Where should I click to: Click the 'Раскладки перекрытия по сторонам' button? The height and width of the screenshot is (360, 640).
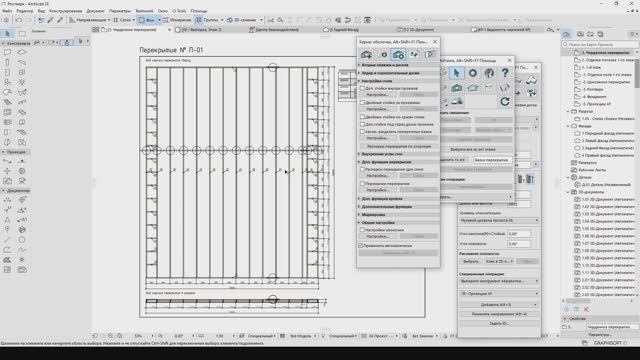(398, 146)
